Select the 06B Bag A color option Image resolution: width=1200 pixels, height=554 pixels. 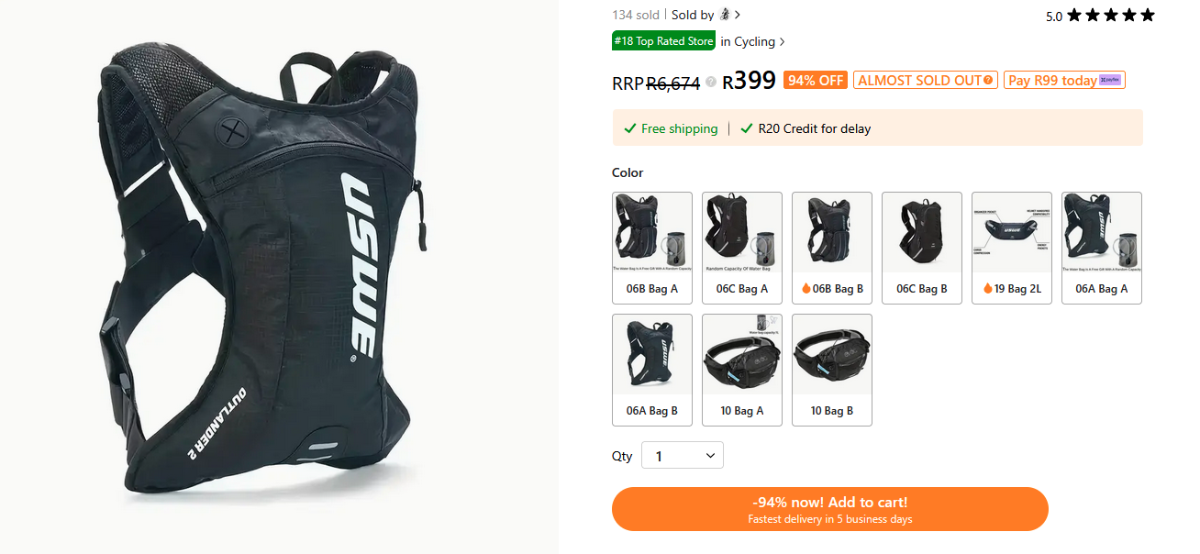tap(652, 247)
